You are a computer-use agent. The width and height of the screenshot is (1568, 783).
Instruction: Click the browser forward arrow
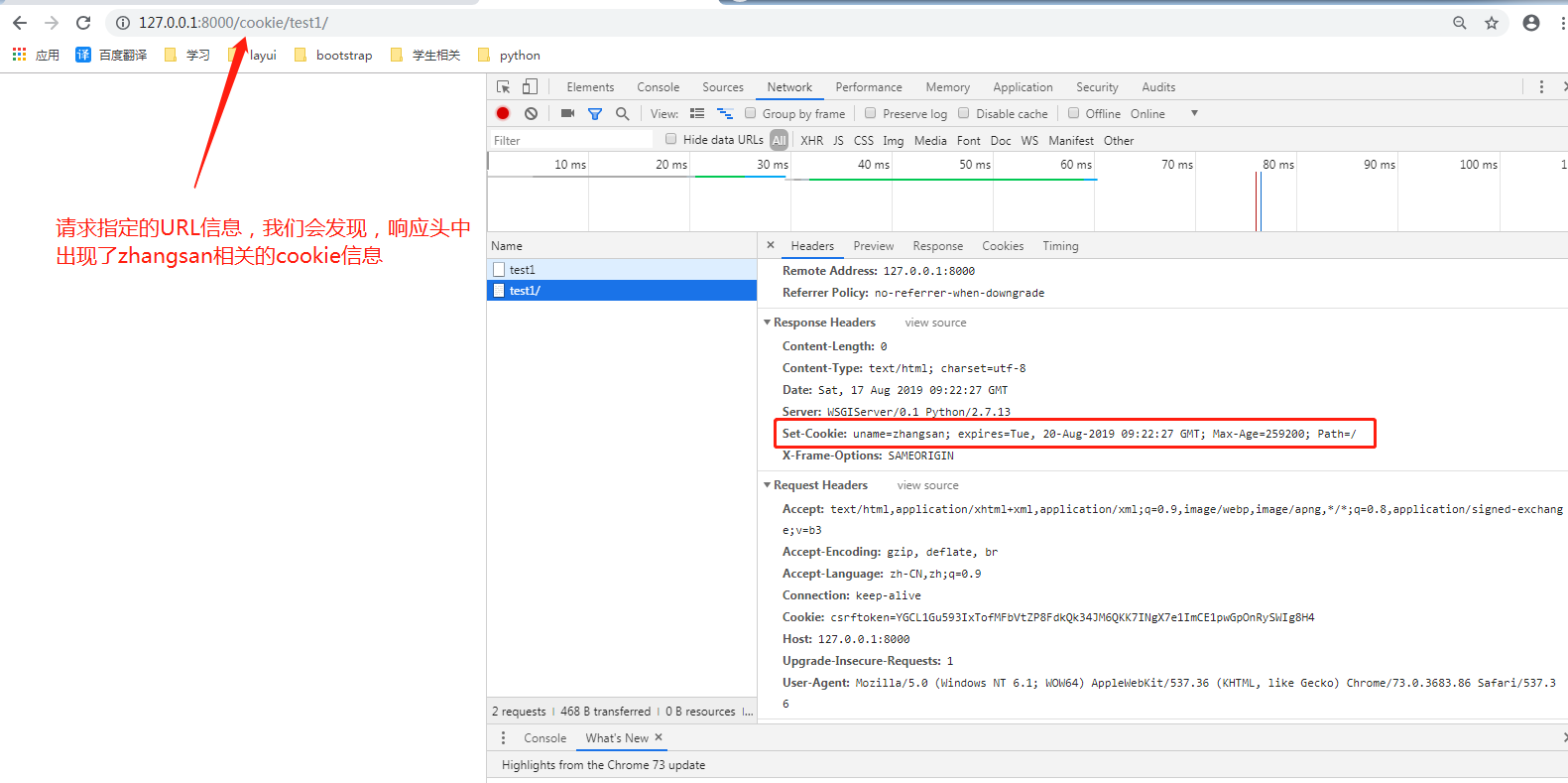click(52, 23)
